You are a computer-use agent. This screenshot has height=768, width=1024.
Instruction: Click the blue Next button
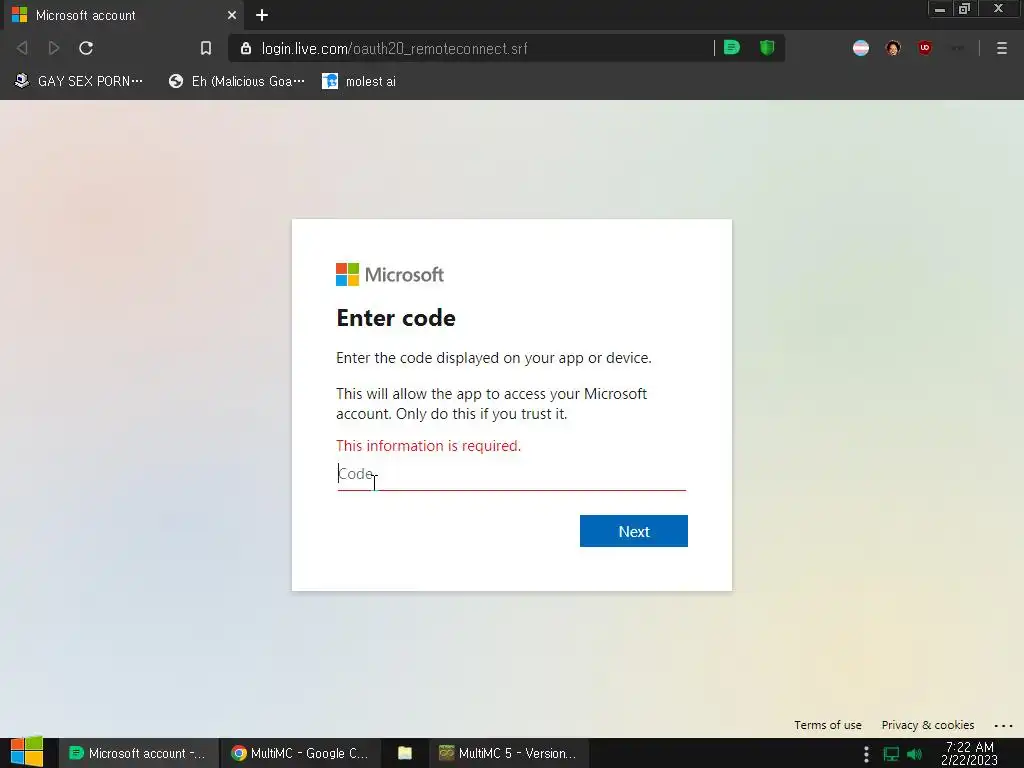pos(633,531)
